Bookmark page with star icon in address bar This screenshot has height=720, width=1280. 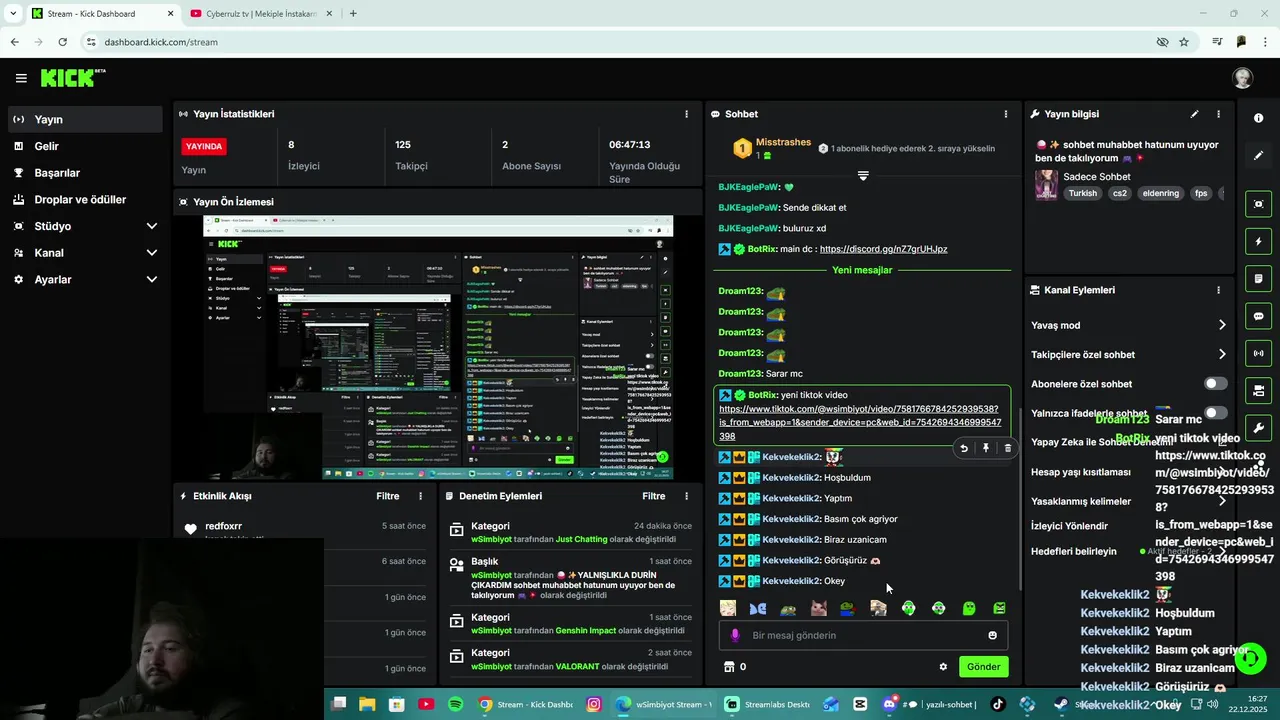tap(1184, 42)
